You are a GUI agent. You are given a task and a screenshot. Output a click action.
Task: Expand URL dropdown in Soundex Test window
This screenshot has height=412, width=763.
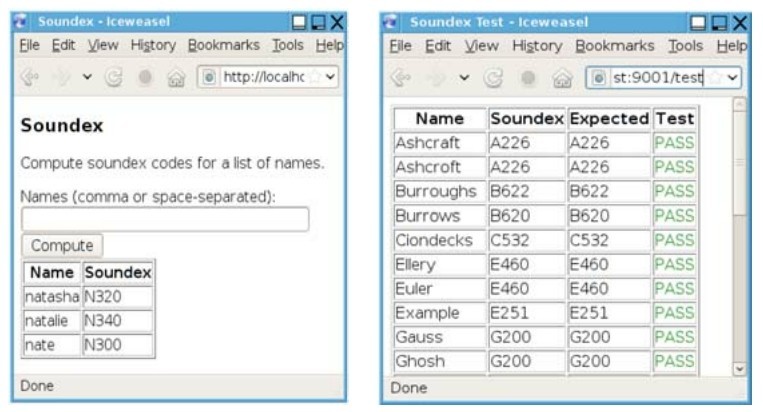[732, 78]
